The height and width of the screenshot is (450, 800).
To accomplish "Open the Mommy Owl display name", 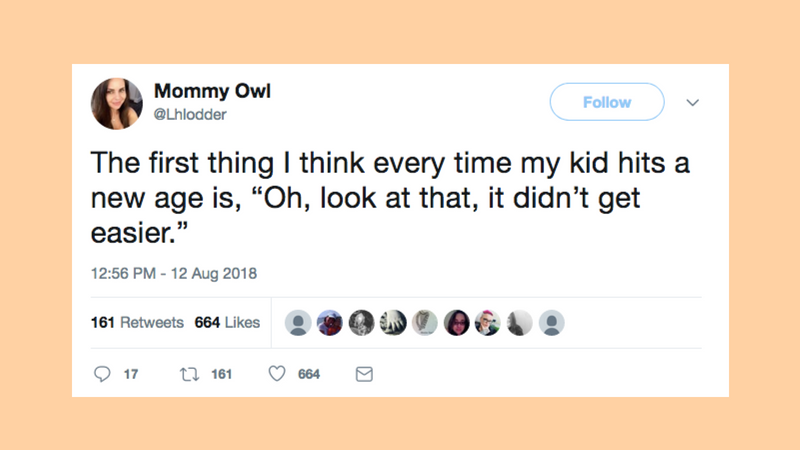I will click(x=212, y=91).
